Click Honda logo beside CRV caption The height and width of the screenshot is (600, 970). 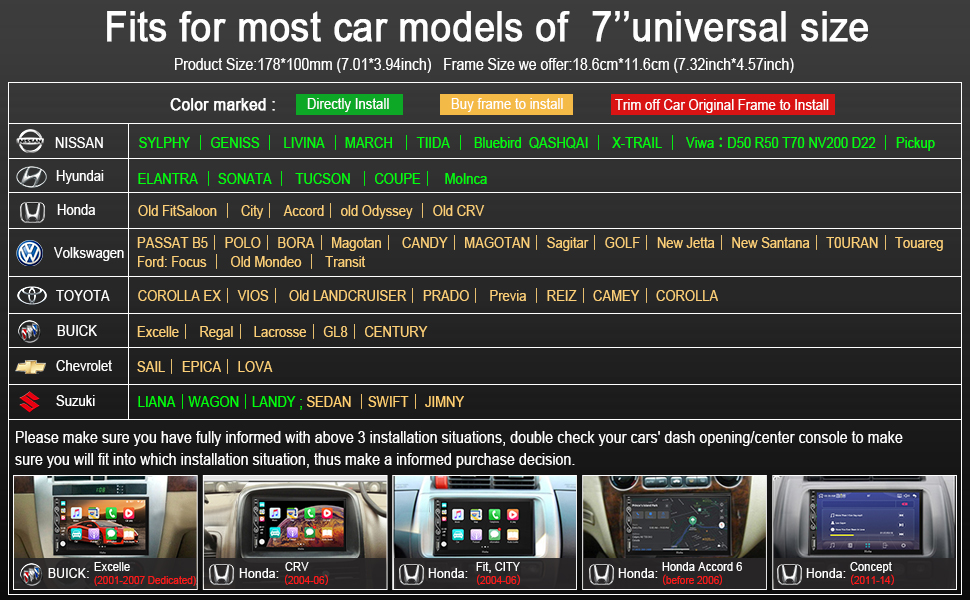pos(221,574)
